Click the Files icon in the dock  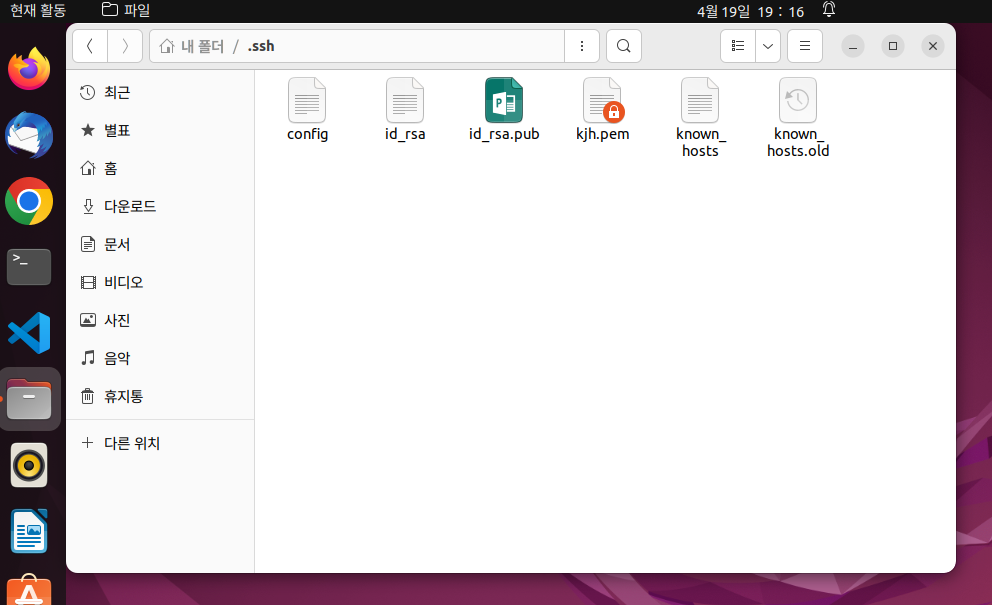point(29,399)
